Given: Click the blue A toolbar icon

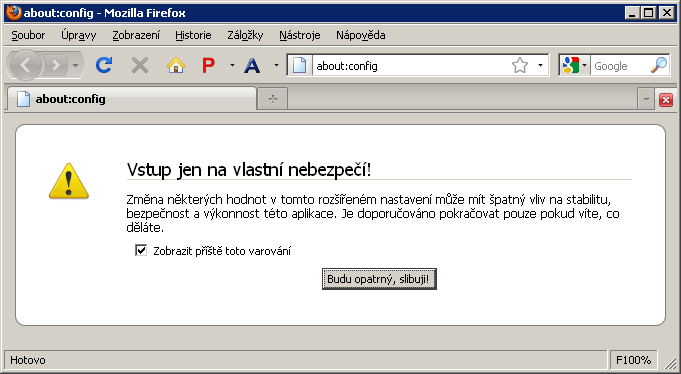Looking at the screenshot, I should click(x=252, y=66).
